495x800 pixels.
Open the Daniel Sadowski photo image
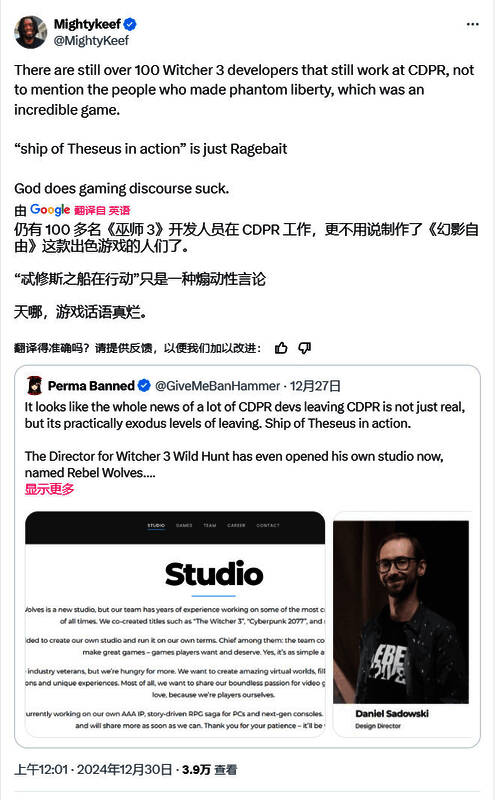(402, 624)
